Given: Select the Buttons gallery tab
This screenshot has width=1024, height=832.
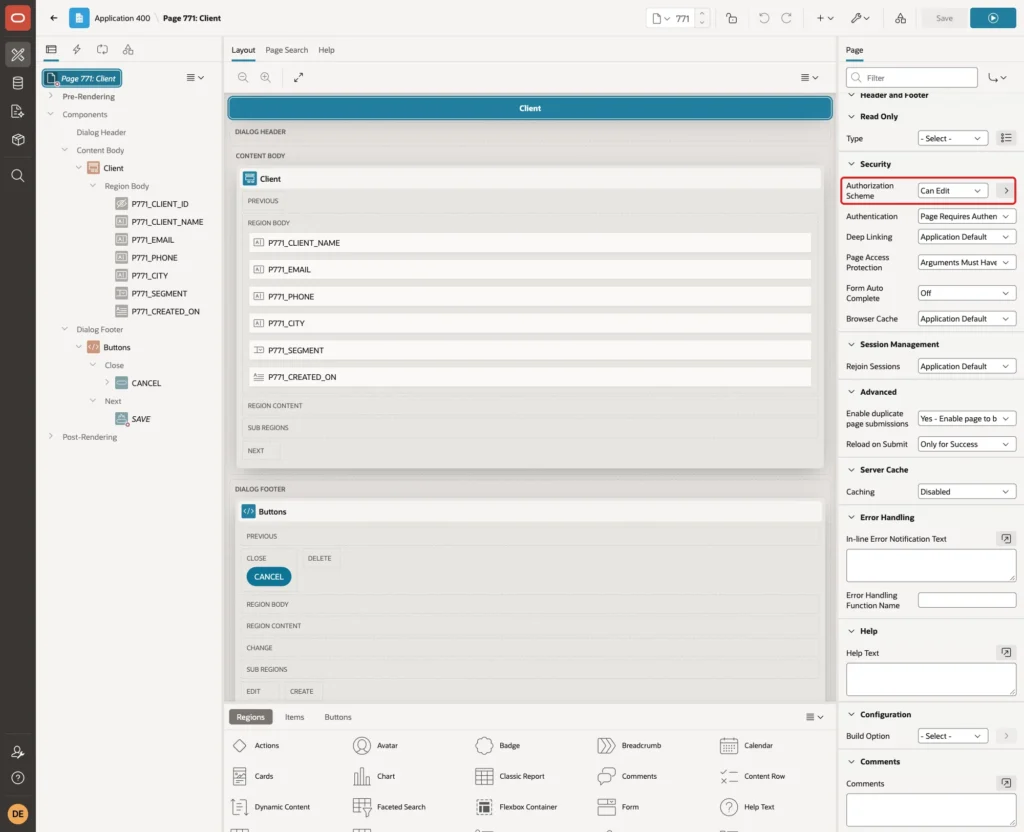Looking at the screenshot, I should click(338, 717).
